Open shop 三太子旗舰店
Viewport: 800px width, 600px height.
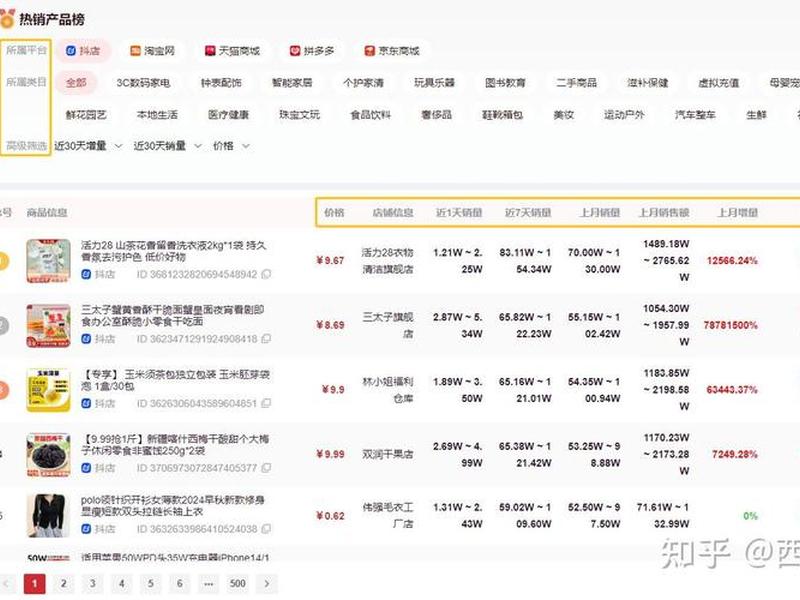click(x=388, y=326)
